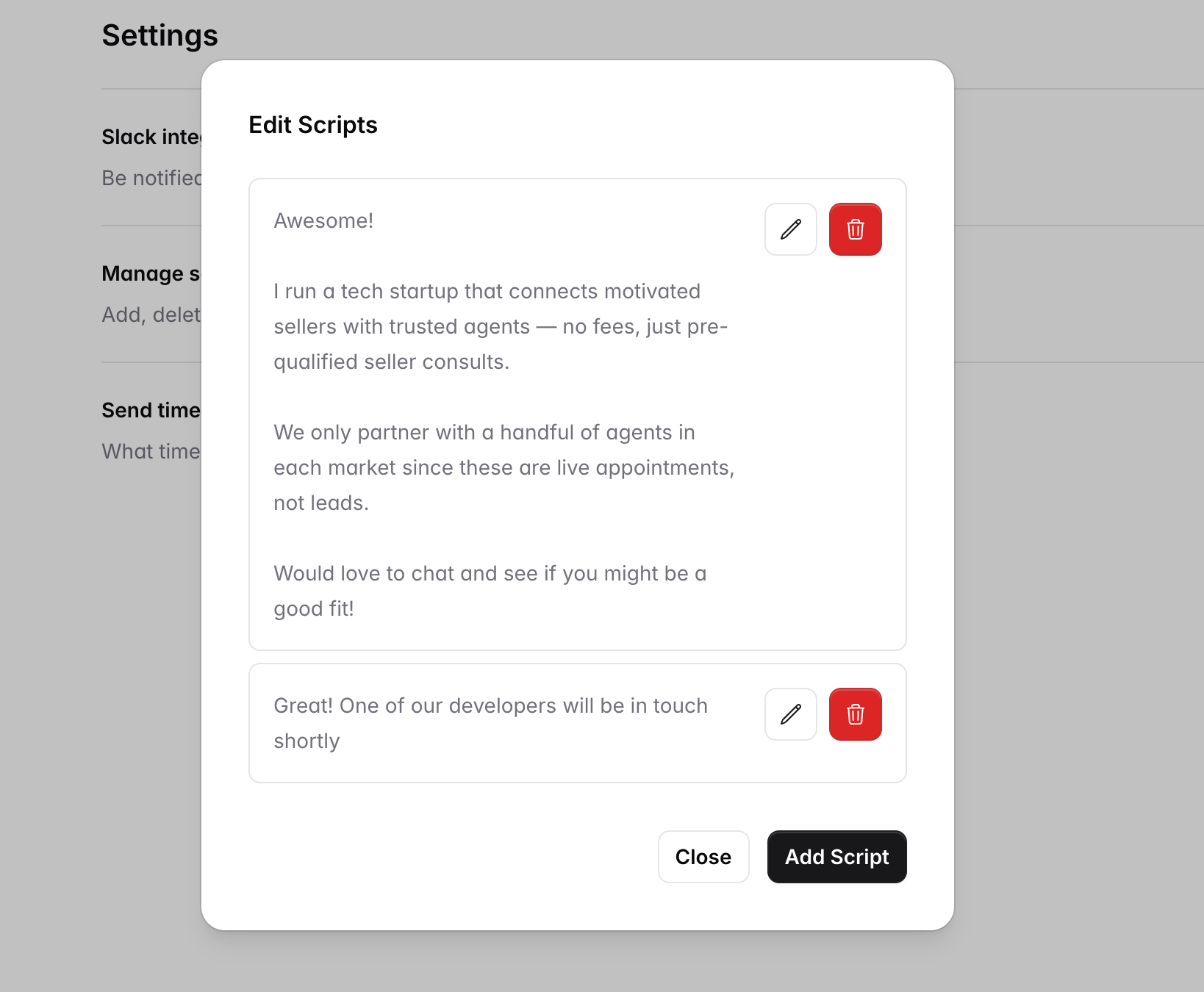Edit the 'Awesome!' script with pencil icon

(x=791, y=229)
